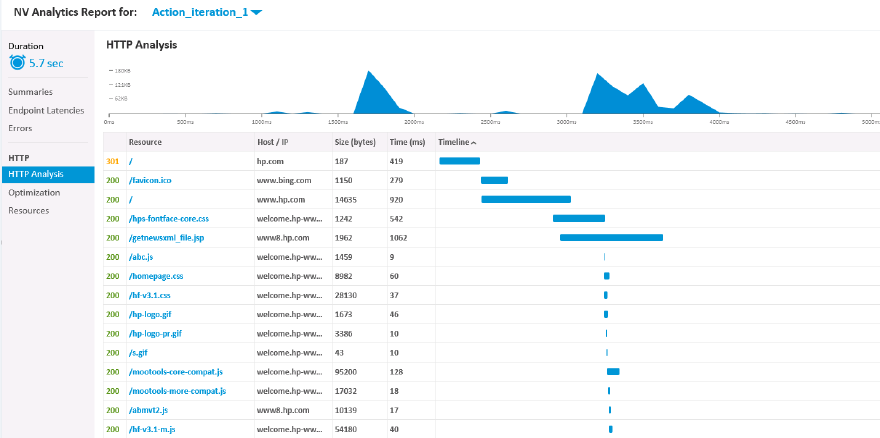Click the /mootools-core-compat.js link
The height and width of the screenshot is (438, 880).
click(176, 371)
